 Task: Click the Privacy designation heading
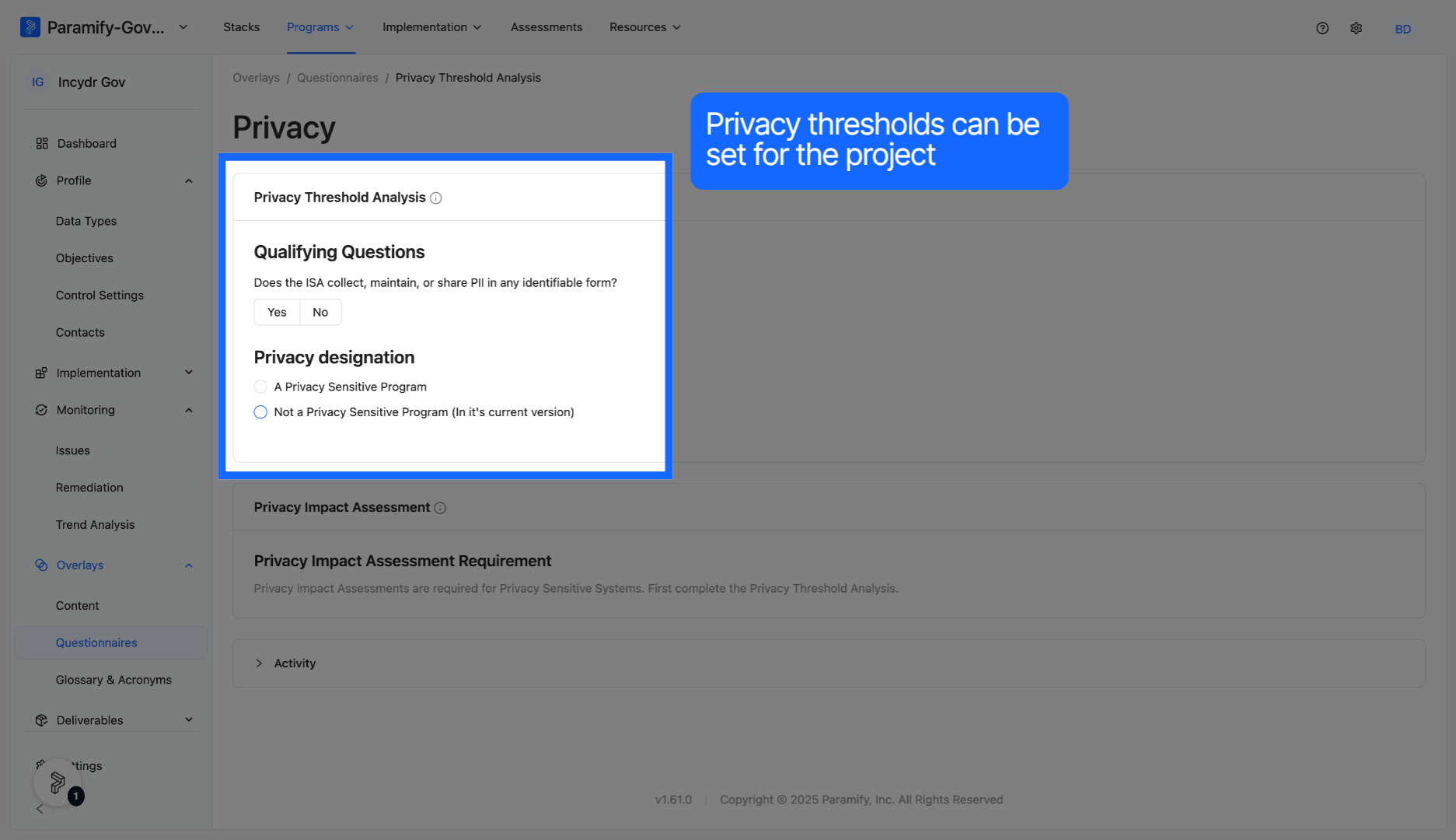point(334,357)
